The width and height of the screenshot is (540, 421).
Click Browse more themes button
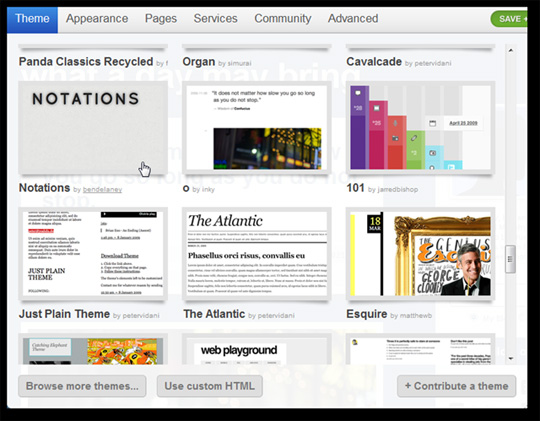point(82,386)
